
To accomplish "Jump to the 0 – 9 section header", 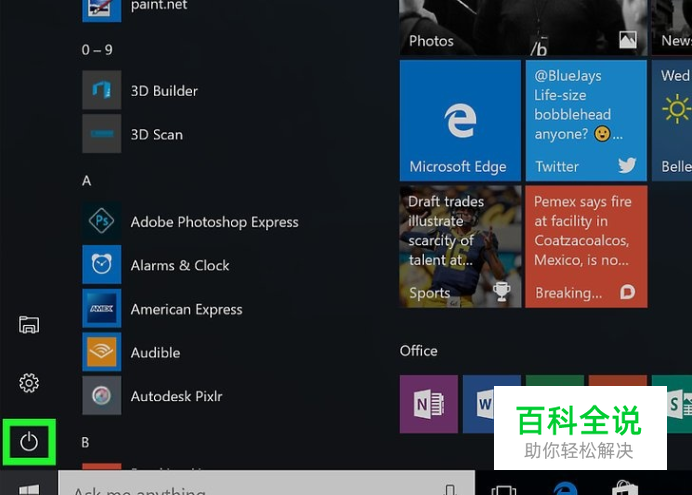I will (97, 49).
